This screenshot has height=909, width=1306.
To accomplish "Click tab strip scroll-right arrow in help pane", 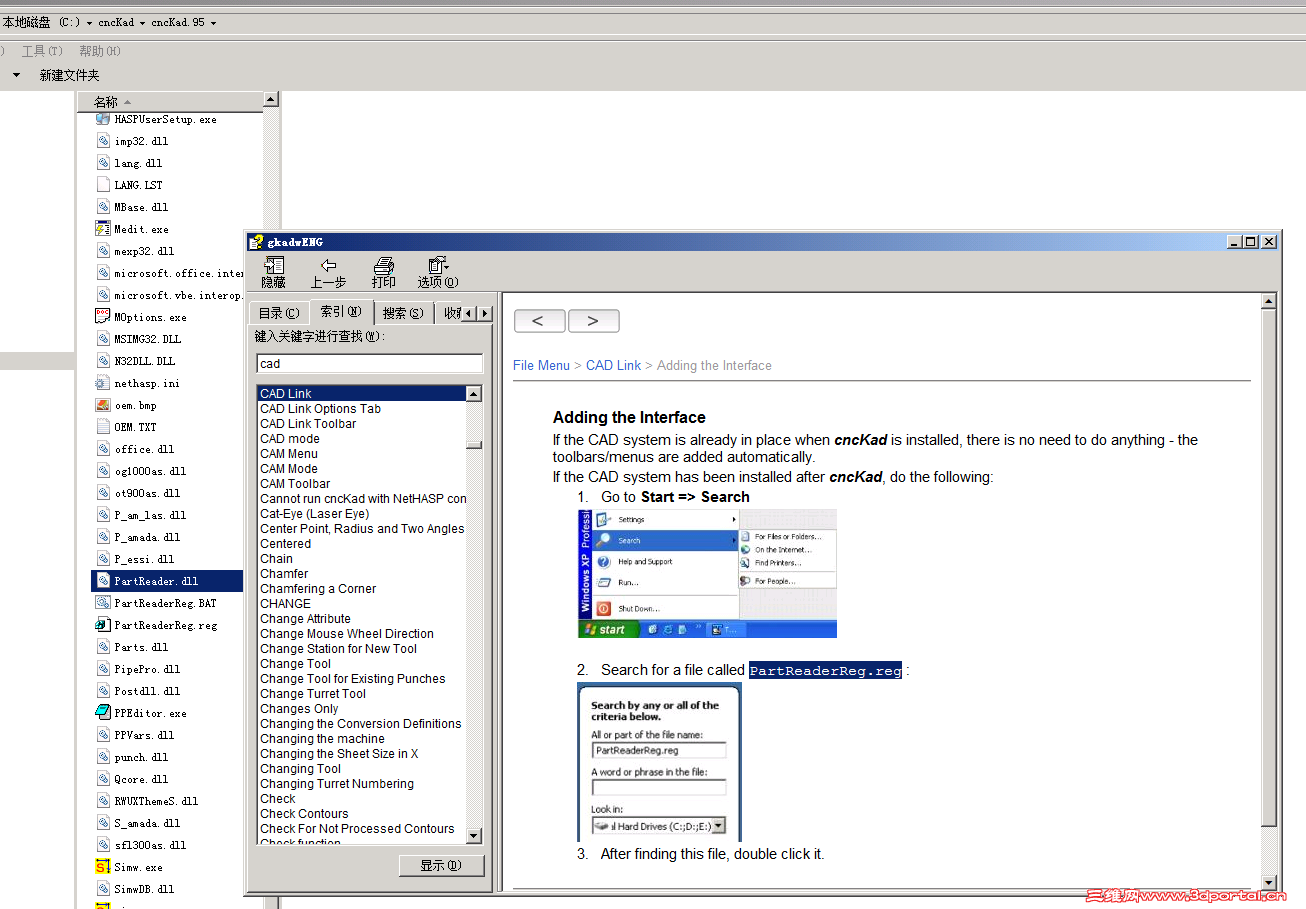I will (485, 313).
